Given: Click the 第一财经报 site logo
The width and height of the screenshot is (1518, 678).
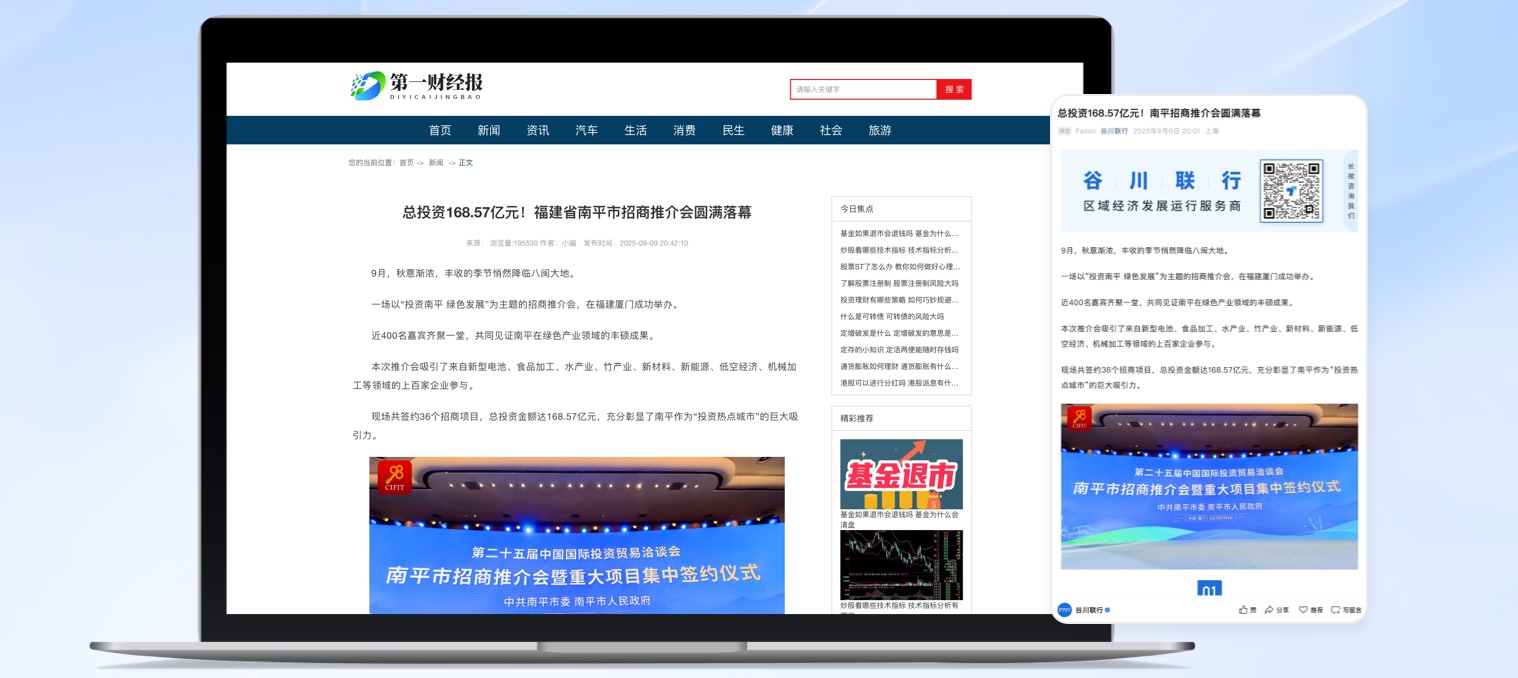Looking at the screenshot, I should (416, 86).
